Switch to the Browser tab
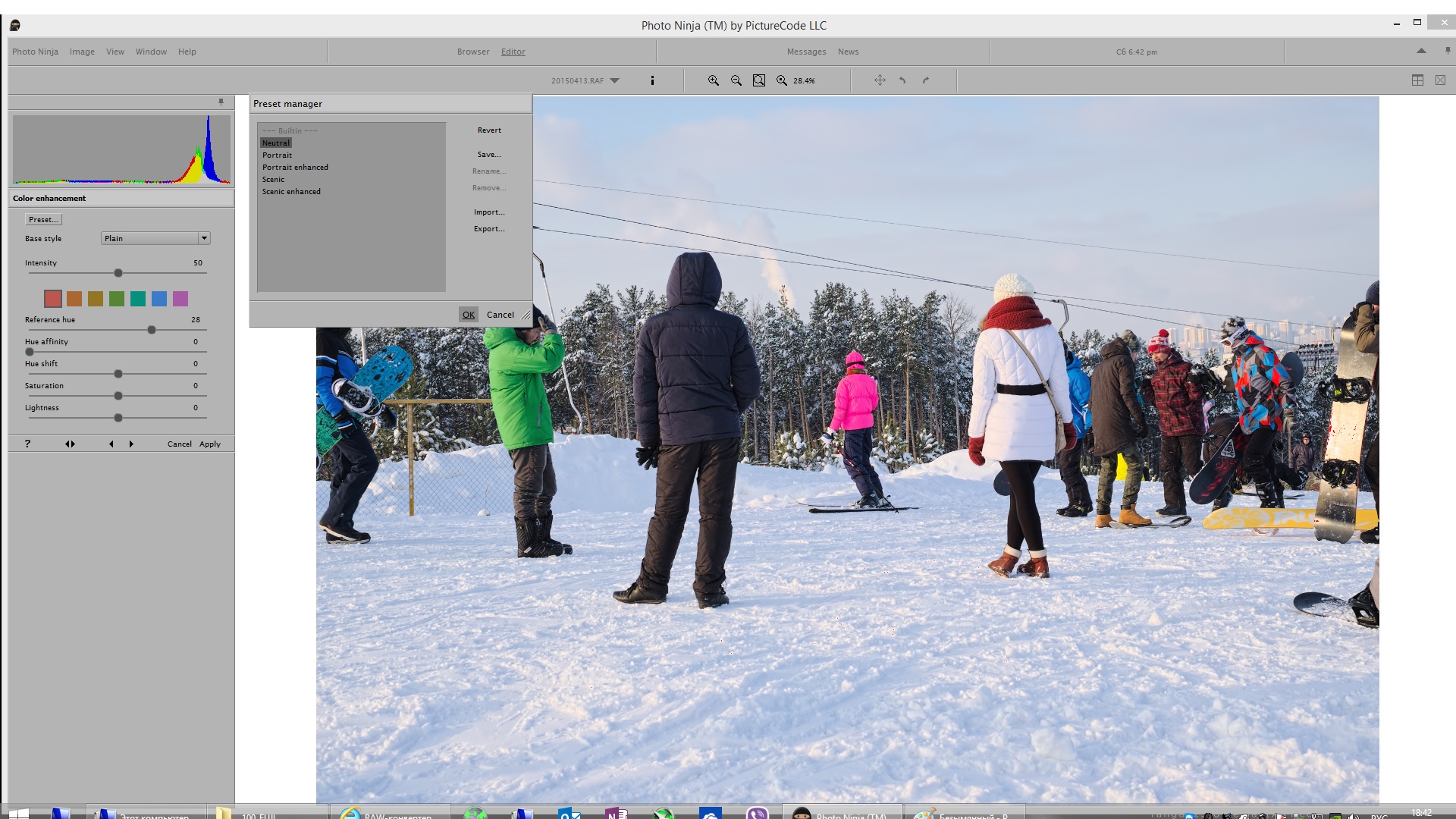The width and height of the screenshot is (1456, 819). click(x=473, y=52)
